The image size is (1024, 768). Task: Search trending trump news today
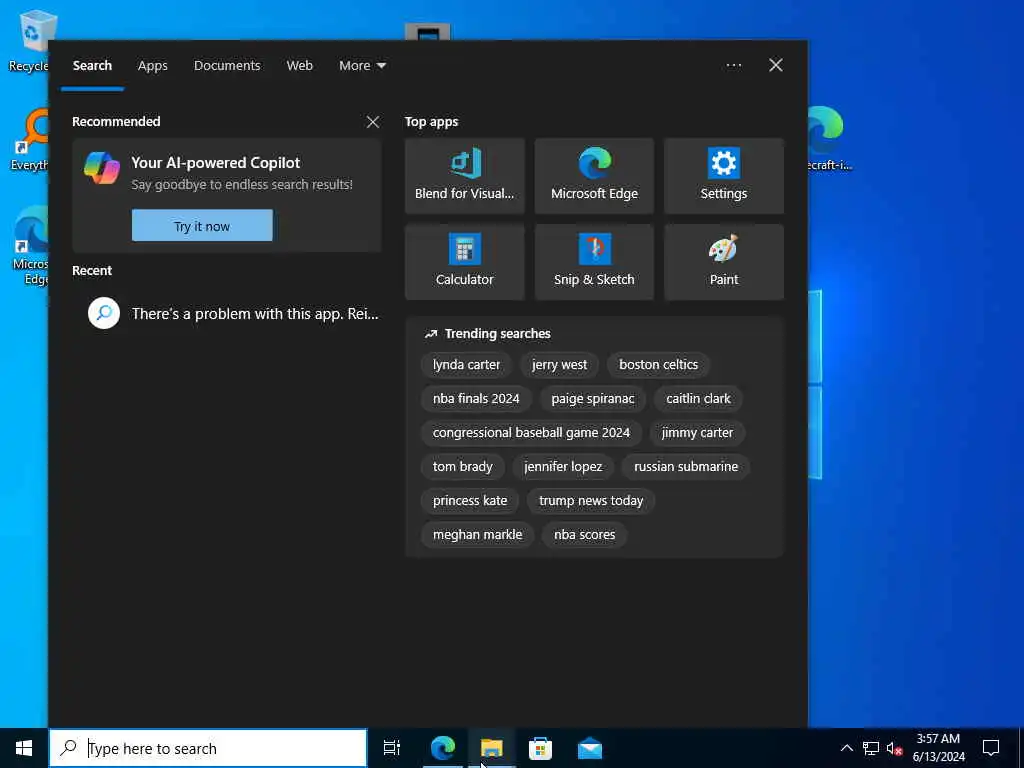pyautogui.click(x=591, y=500)
